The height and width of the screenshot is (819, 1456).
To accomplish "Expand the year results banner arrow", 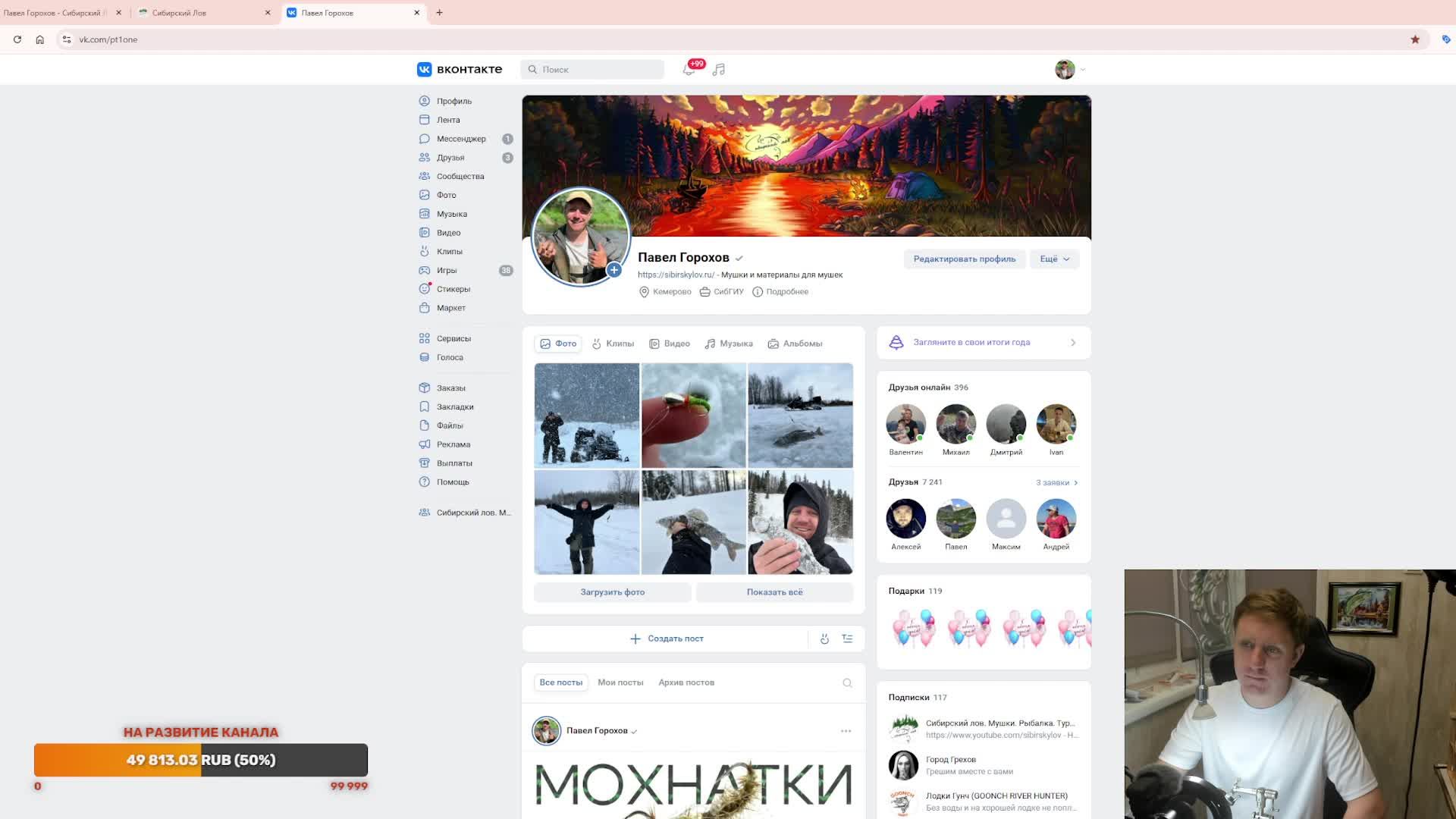I will (1073, 343).
